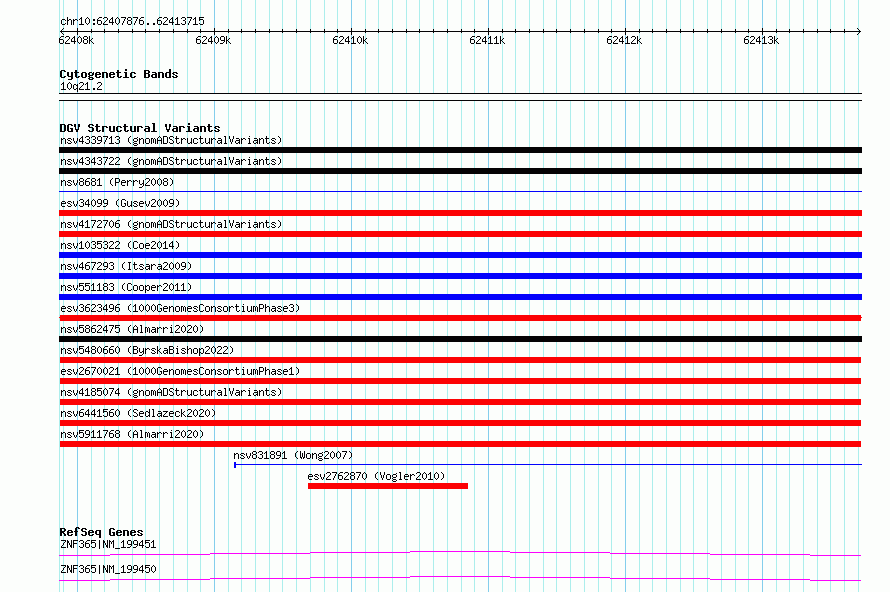Select the black bar under nsv4339713
890x592 pixels.
pyautogui.click(x=460, y=150)
